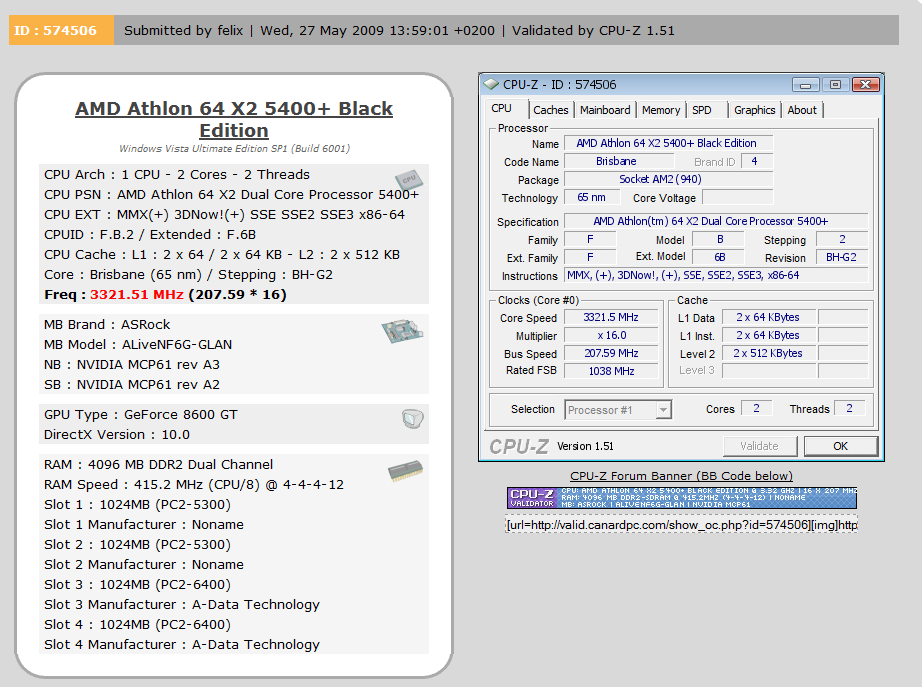Click the RAM stick icon beside RAM info
The height and width of the screenshot is (687, 922).
click(405, 471)
